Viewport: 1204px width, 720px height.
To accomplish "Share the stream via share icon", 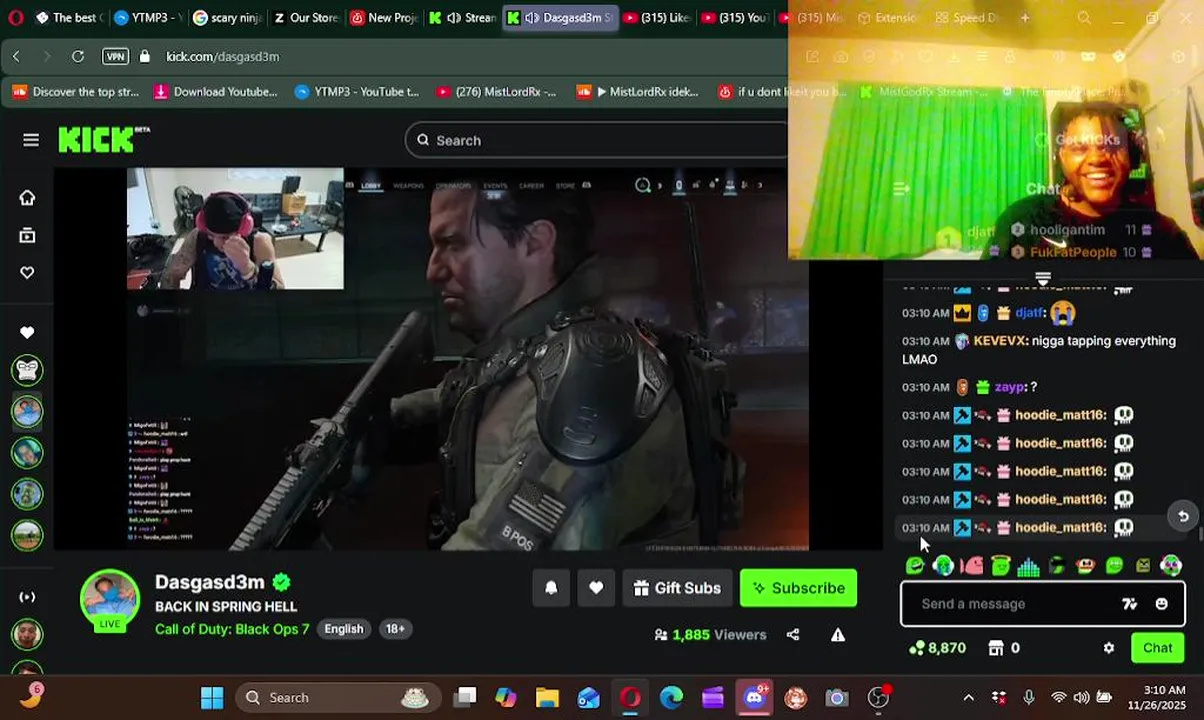I will point(793,634).
